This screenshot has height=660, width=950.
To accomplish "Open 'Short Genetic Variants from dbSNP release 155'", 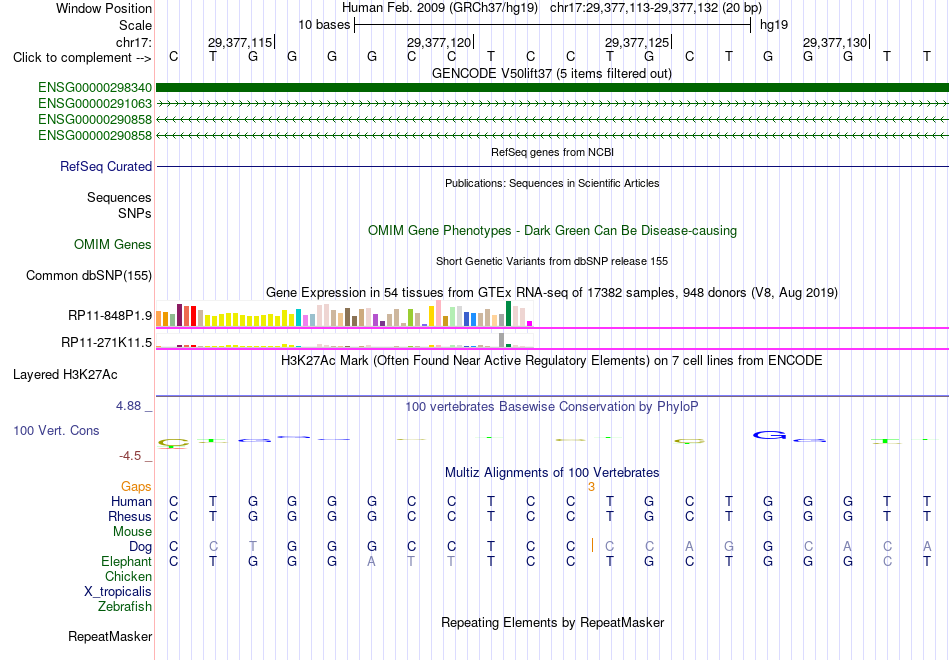I will pos(552,261).
